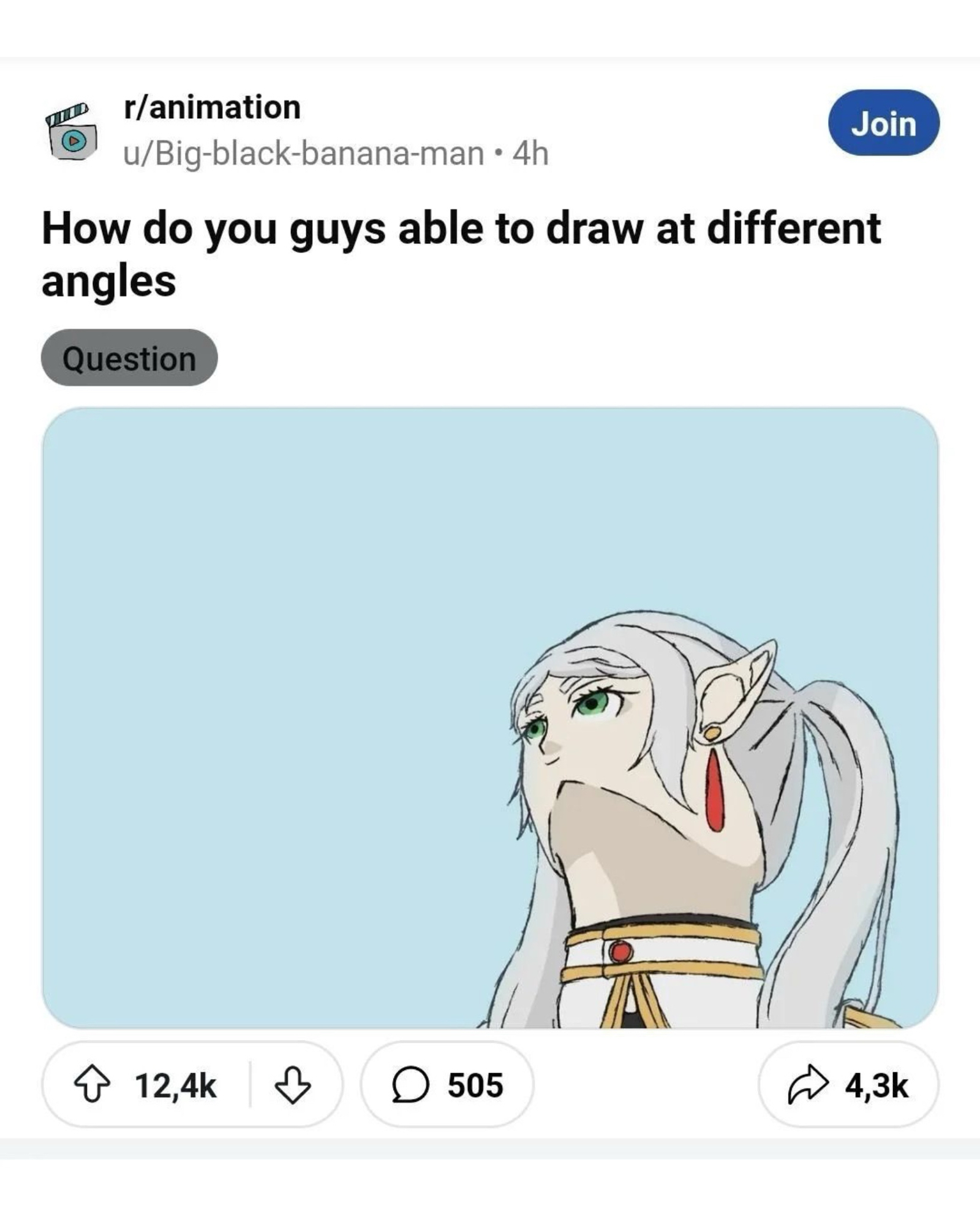This screenshot has height=1225, width=980.
Task: Click the share arrow icon
Action: pyautogui.click(x=808, y=1085)
